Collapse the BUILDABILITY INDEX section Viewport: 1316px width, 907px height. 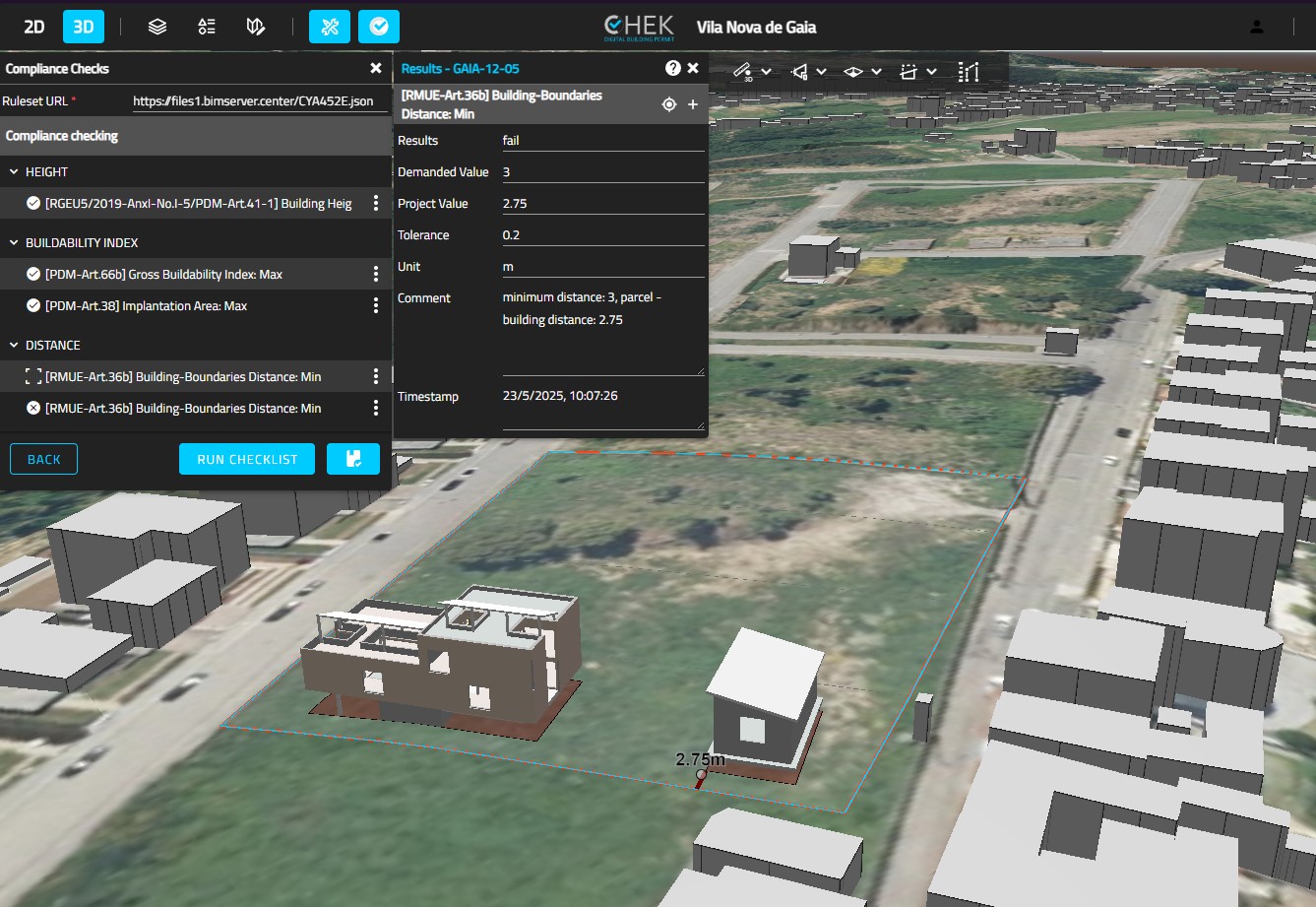(14, 242)
